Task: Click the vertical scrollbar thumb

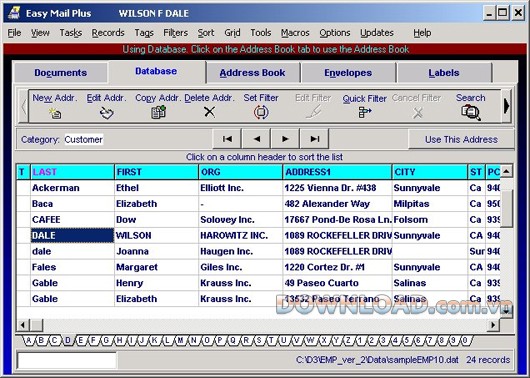Action: (506, 208)
